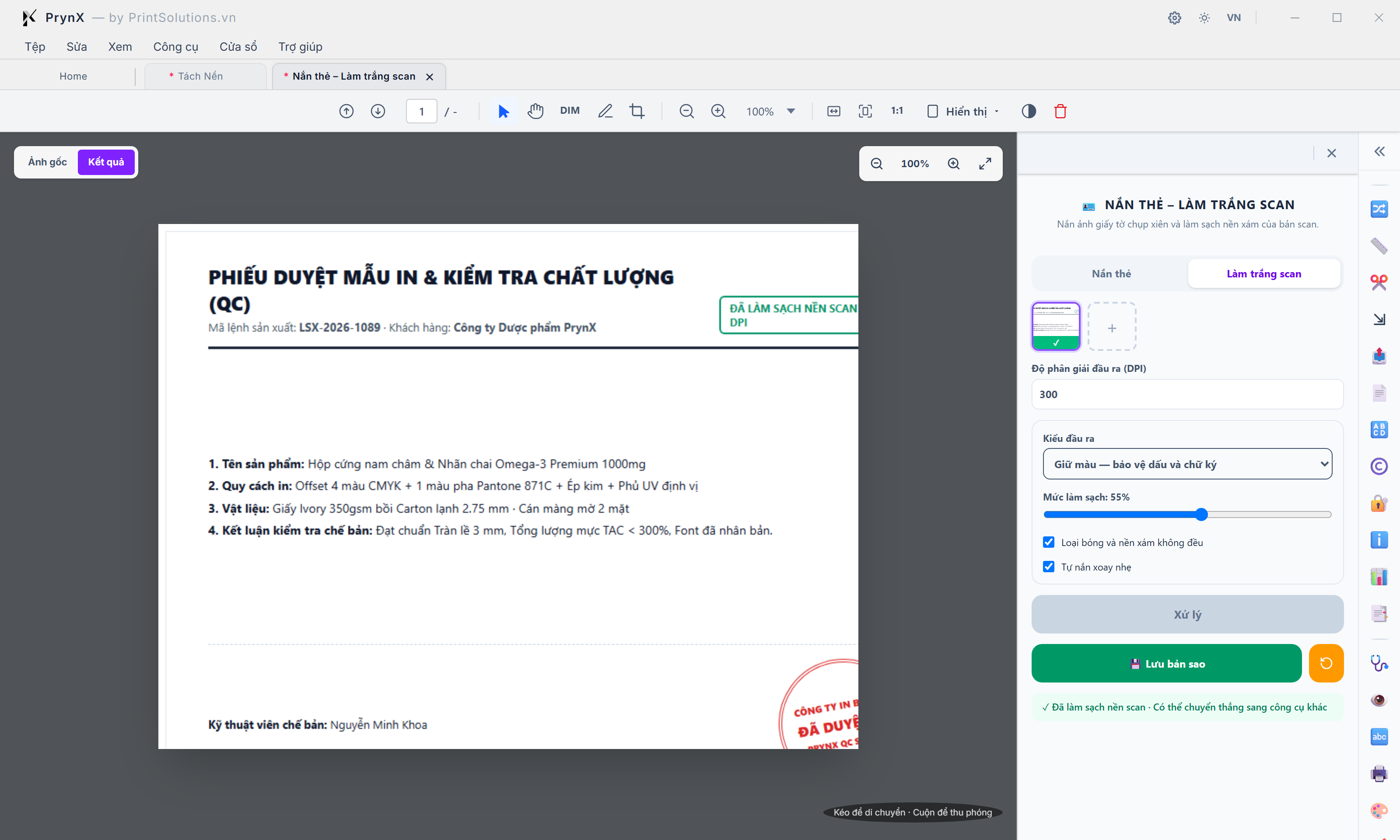Click the DPI output resolution field

pos(1187,394)
